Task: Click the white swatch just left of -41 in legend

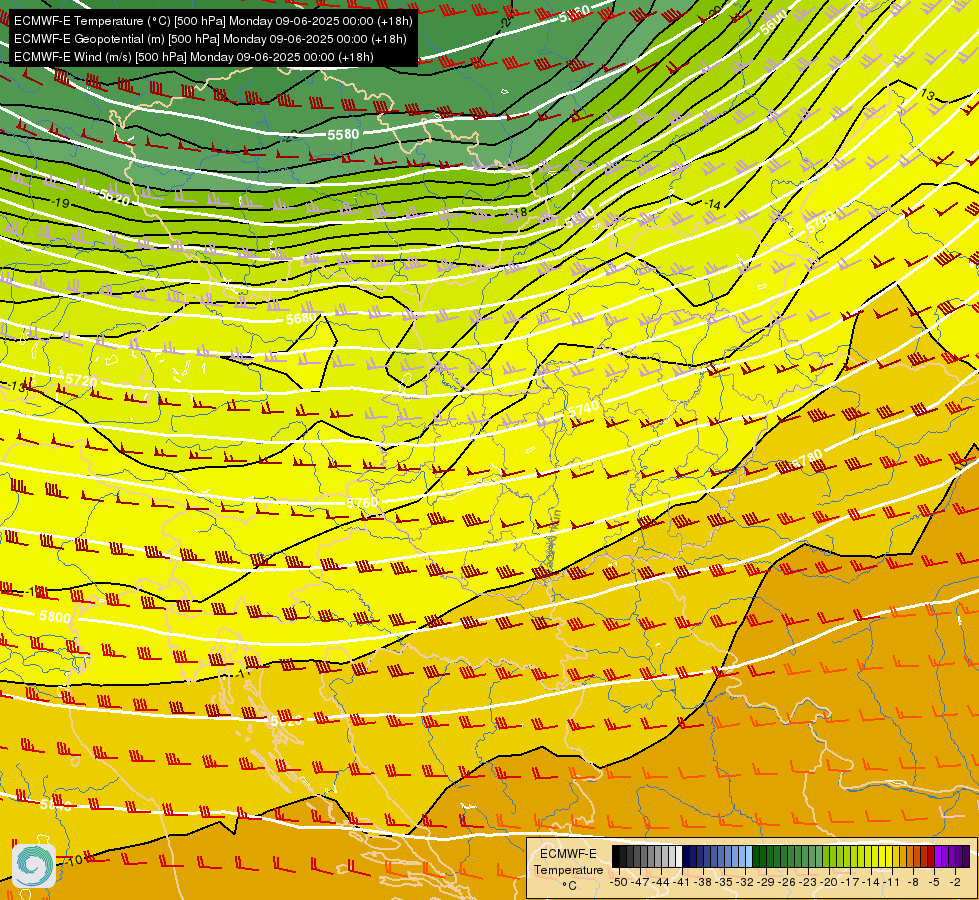Action: coord(679,856)
